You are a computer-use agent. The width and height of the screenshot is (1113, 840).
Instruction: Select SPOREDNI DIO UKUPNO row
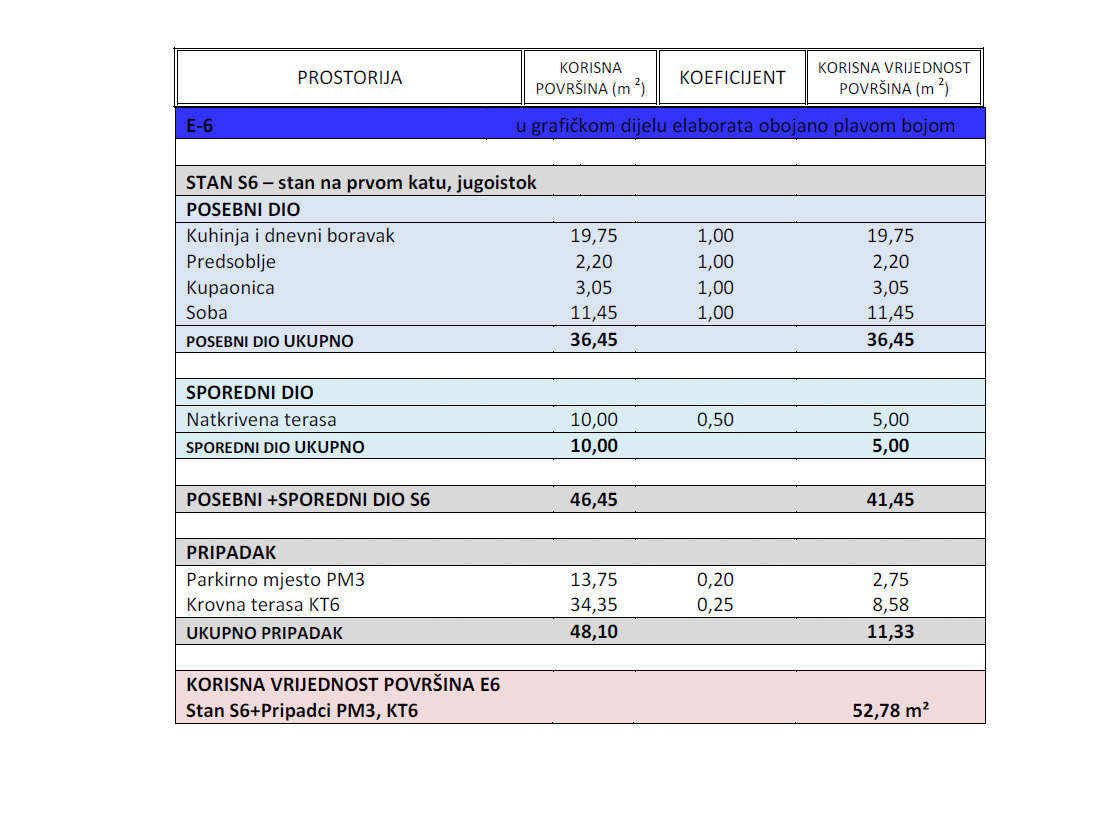[580, 446]
